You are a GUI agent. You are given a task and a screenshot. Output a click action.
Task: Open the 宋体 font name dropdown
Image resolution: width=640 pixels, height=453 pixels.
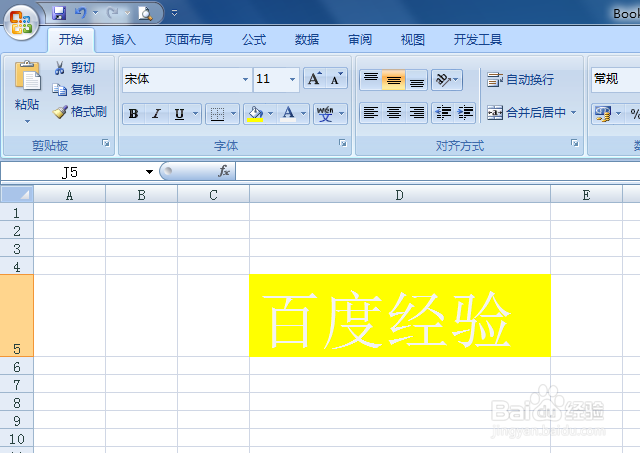[245, 79]
